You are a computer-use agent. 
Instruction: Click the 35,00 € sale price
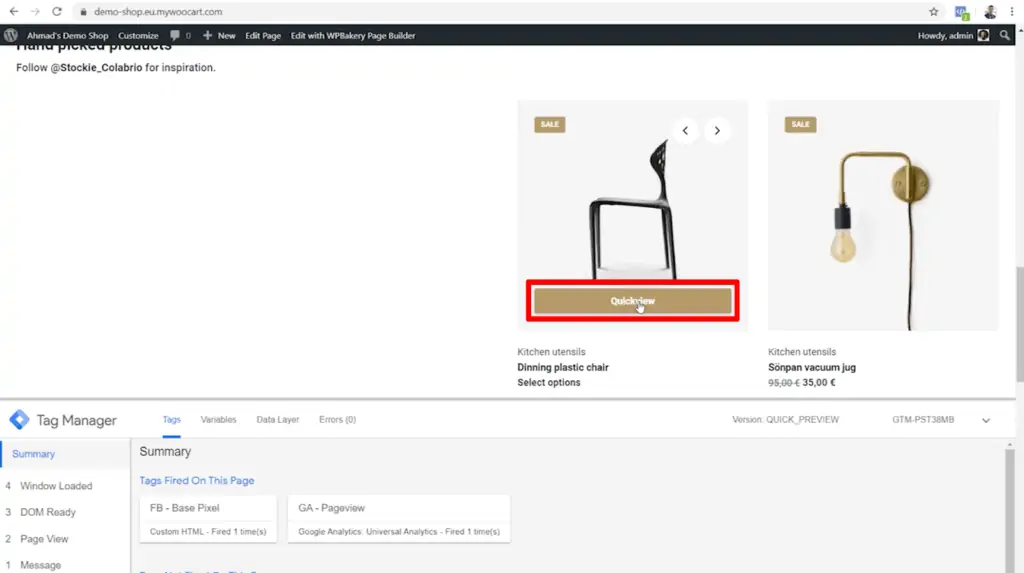819,382
